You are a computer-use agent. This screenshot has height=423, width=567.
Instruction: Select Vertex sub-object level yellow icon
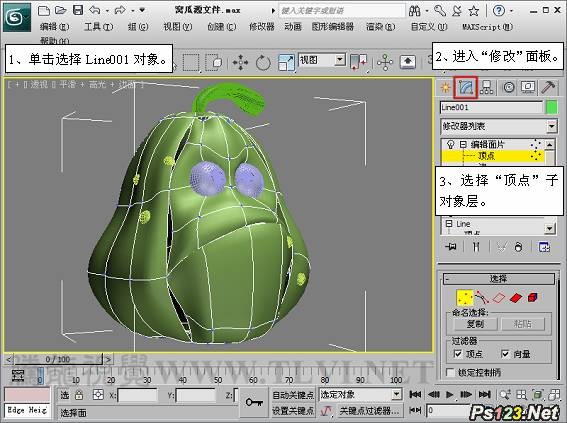coord(465,298)
